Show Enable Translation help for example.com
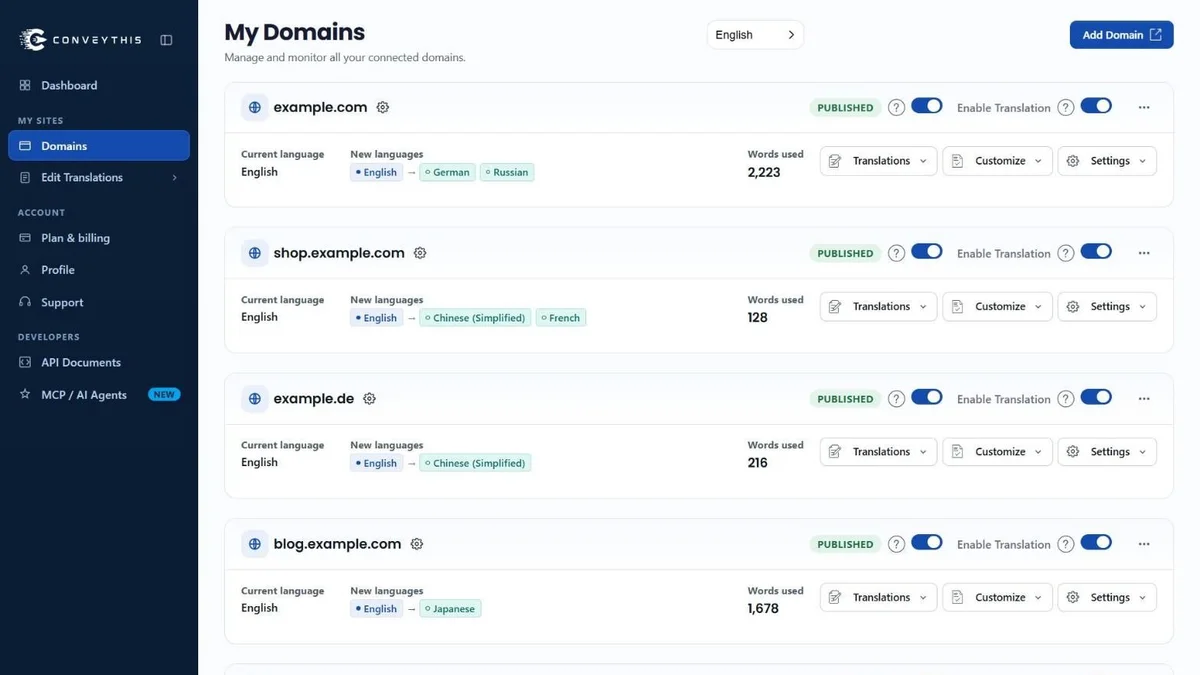 coord(1066,107)
